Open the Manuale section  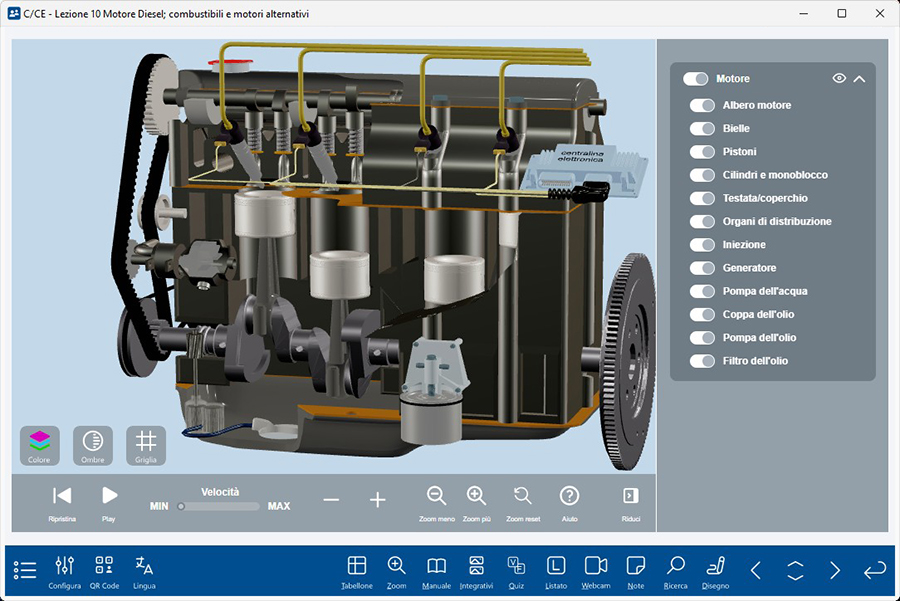click(436, 566)
